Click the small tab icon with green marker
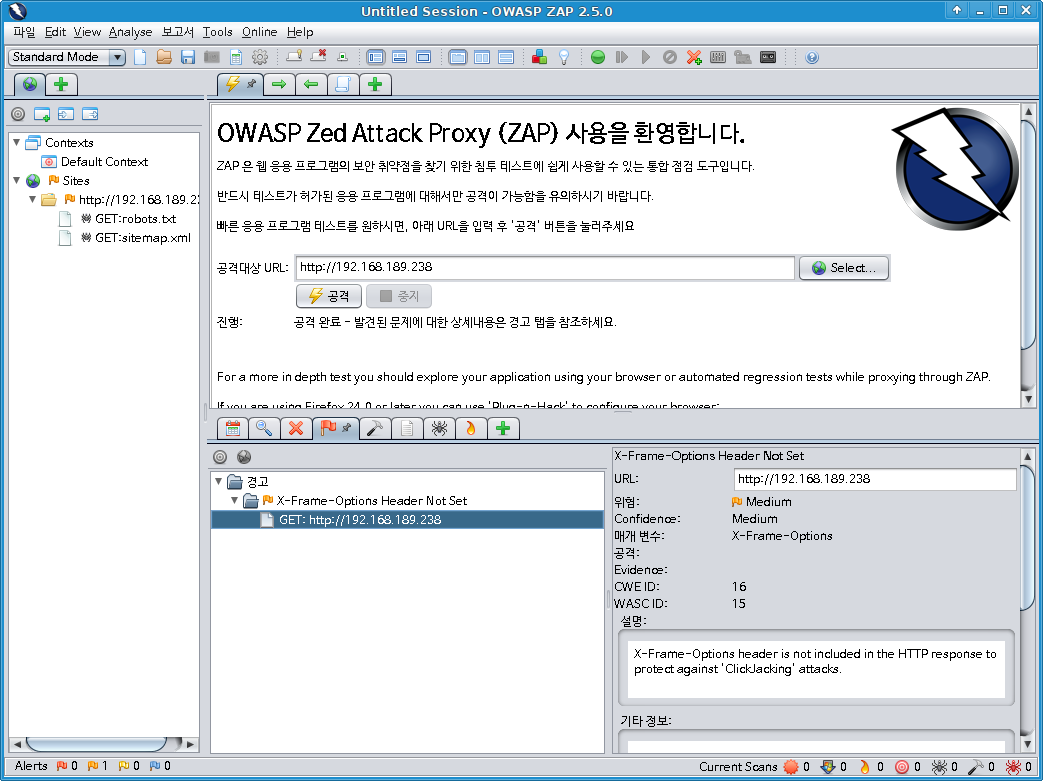Screen dimensions: 1043x781 pyautogui.click(x=342, y=57)
